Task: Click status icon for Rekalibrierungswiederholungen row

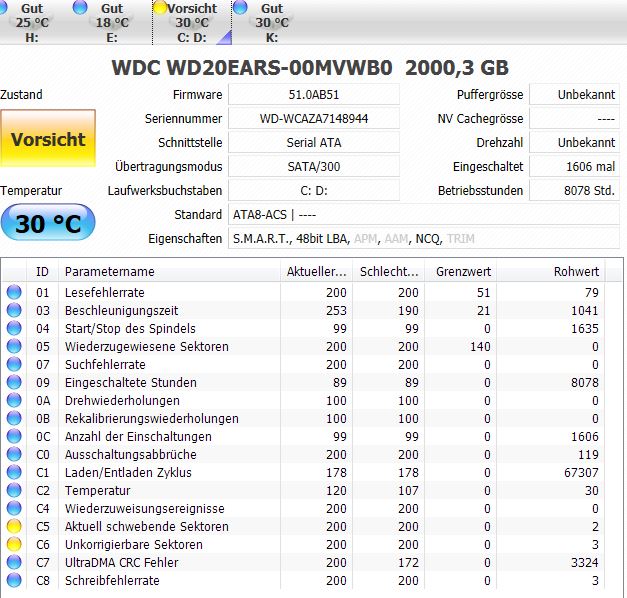Action: (x=14, y=418)
